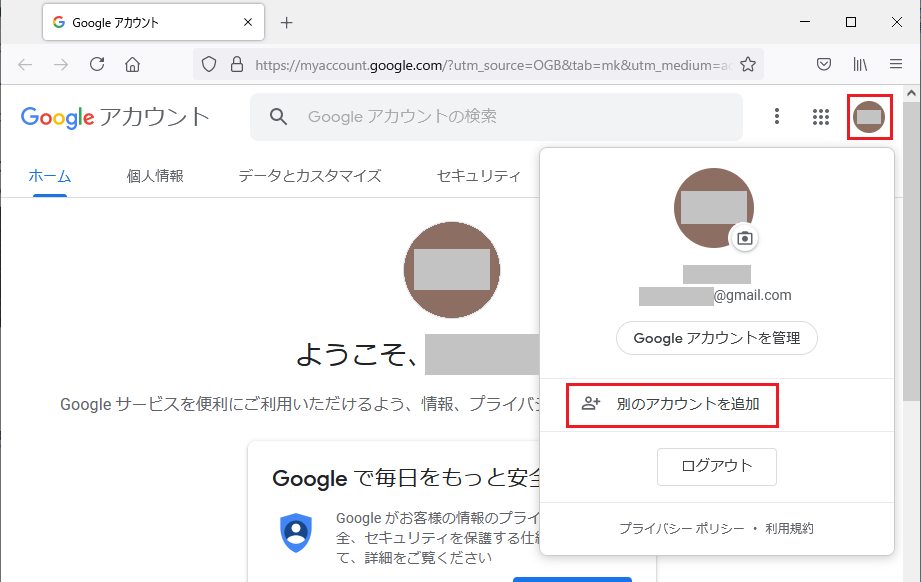Click the Google apps grid icon
Screen dimensions: 921x582
821,117
